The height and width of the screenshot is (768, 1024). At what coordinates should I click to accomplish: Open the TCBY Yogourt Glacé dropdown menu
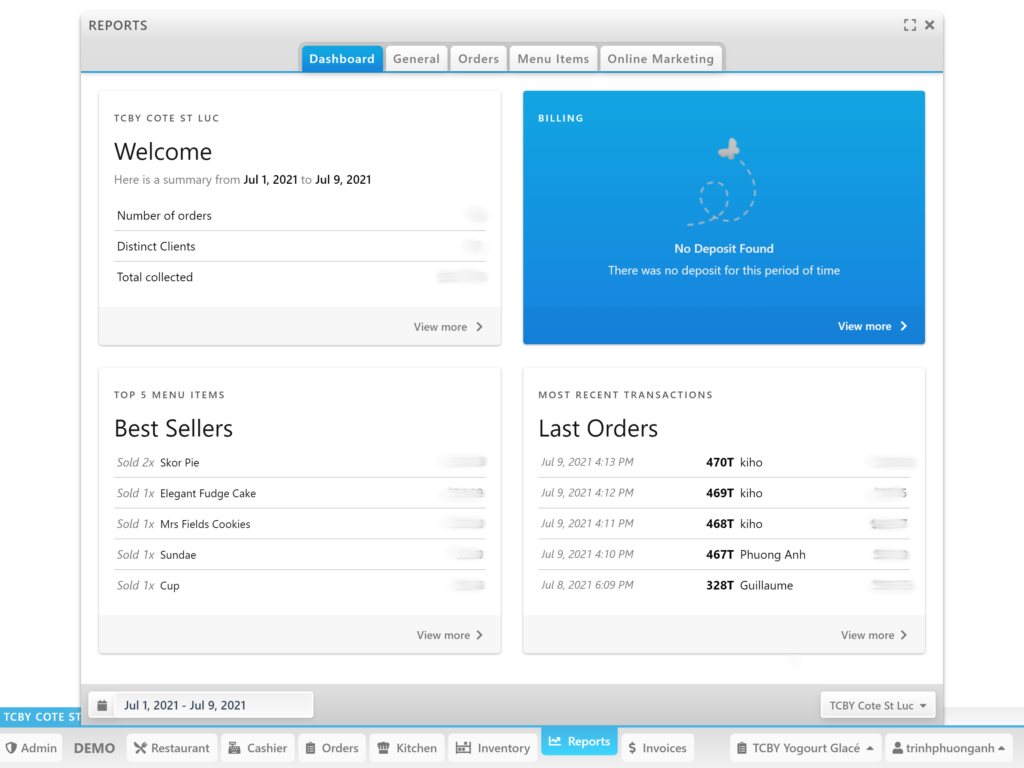[805, 748]
